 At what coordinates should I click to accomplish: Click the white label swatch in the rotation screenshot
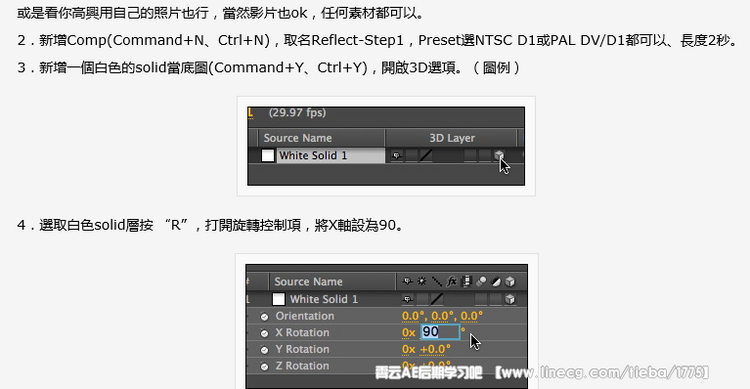pyautogui.click(x=278, y=299)
